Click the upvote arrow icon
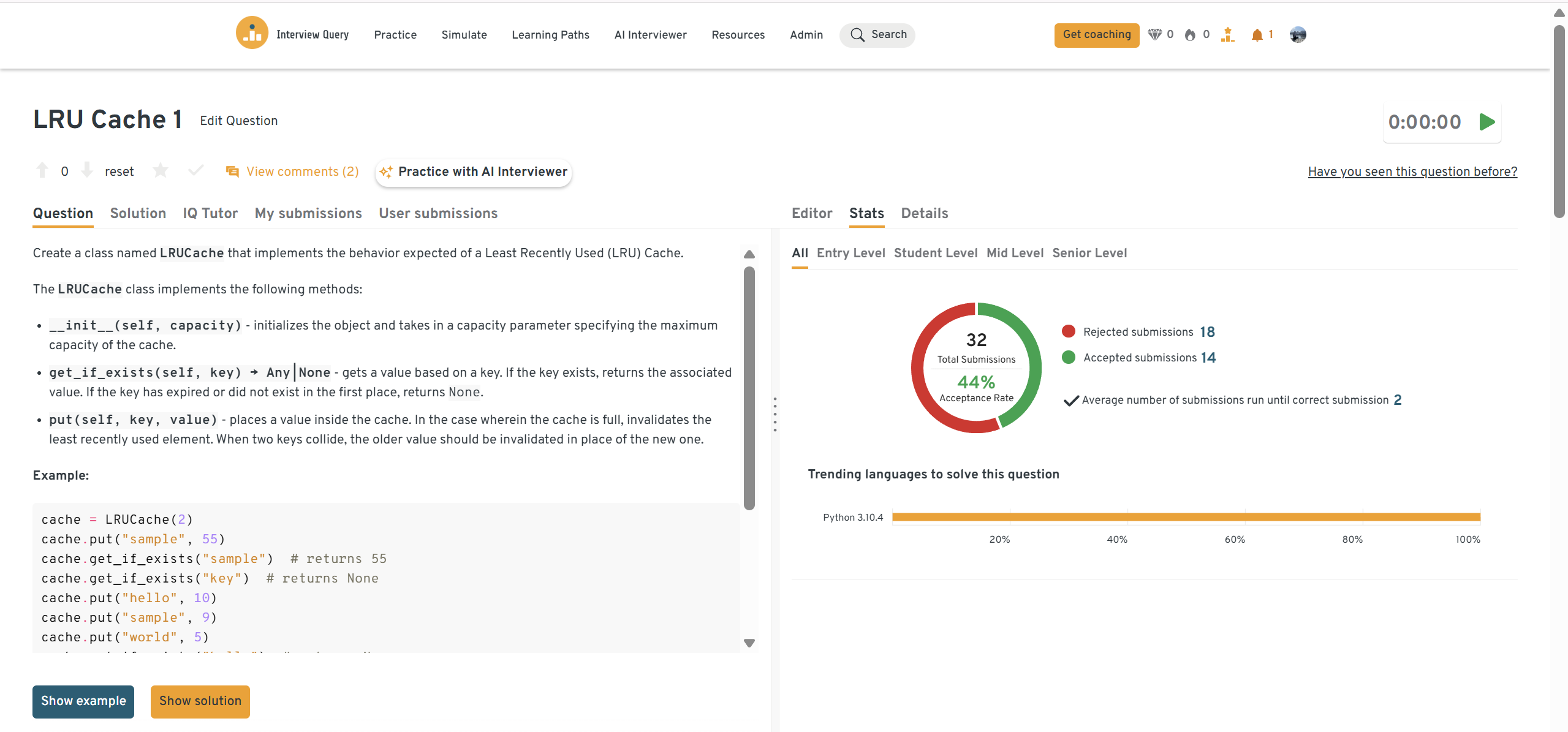 point(42,170)
